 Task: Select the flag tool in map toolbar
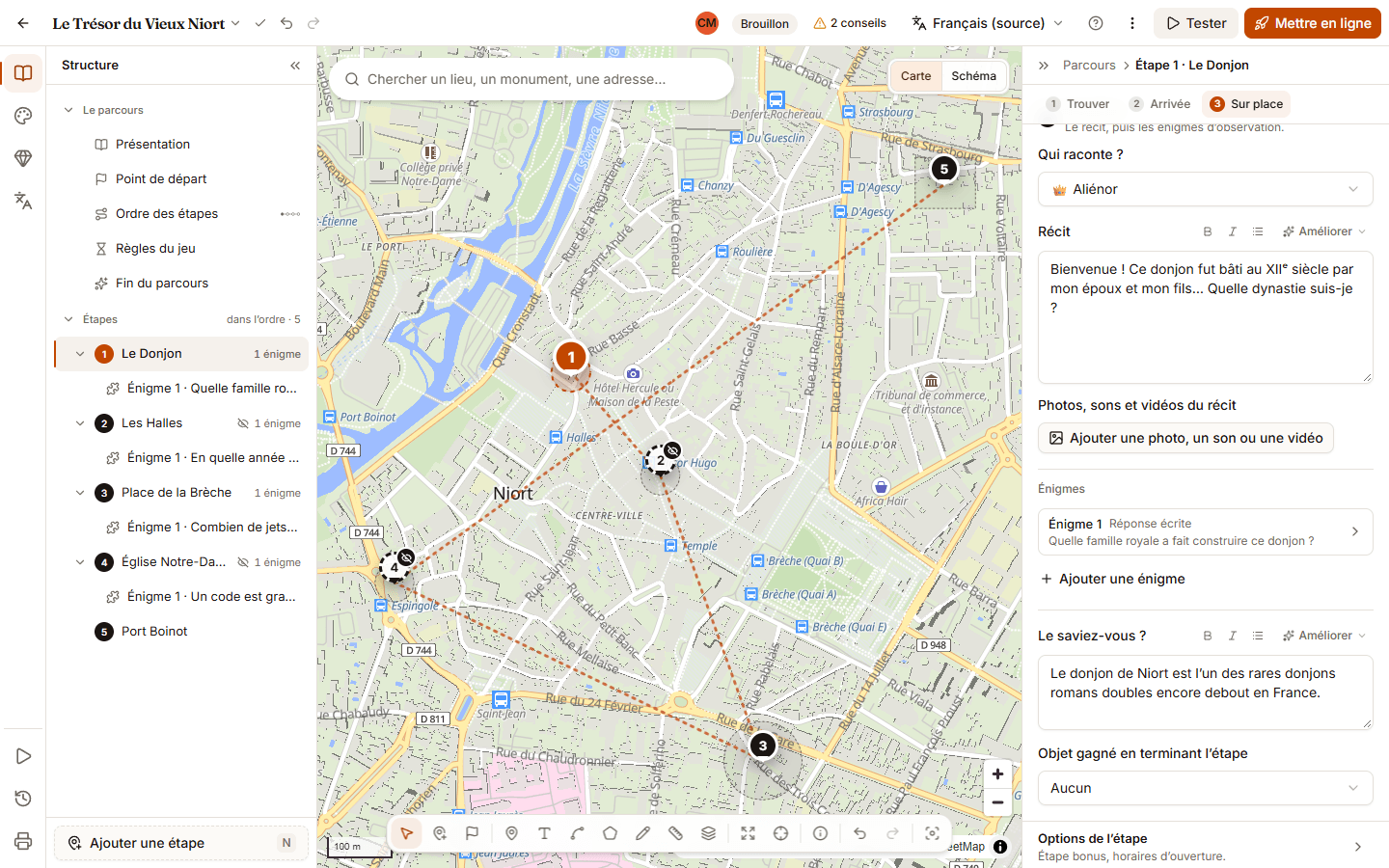[472, 833]
